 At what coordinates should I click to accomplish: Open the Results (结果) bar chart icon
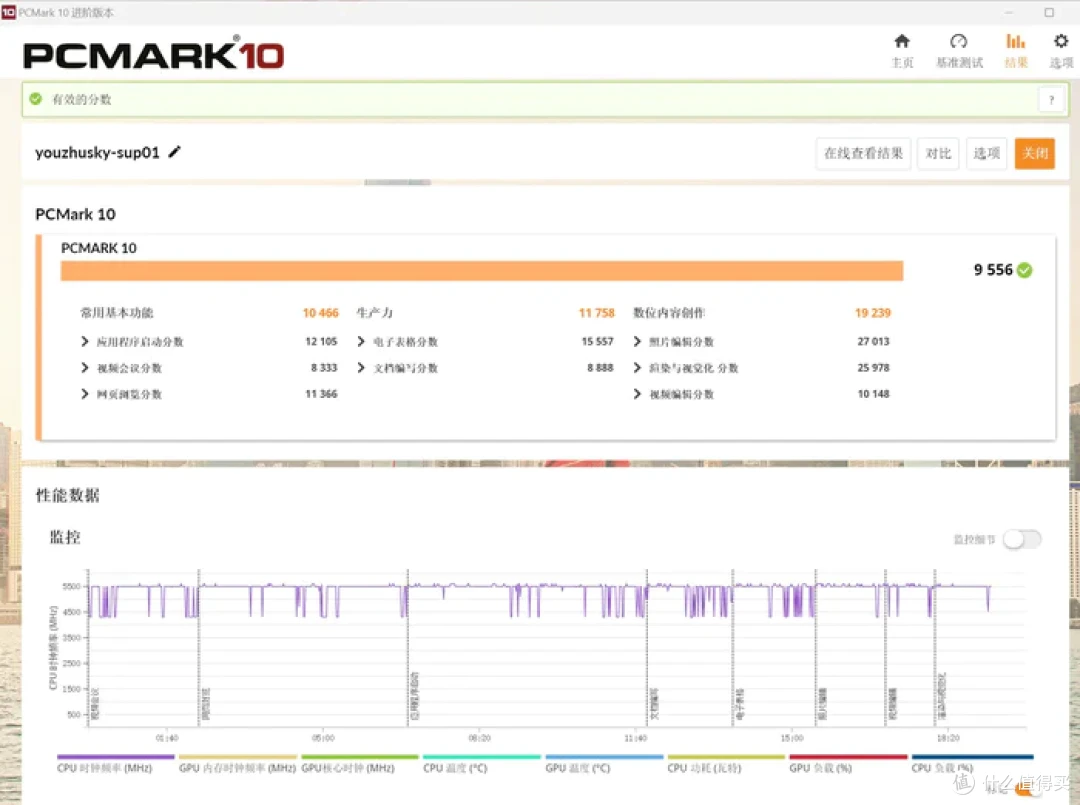coord(1015,41)
